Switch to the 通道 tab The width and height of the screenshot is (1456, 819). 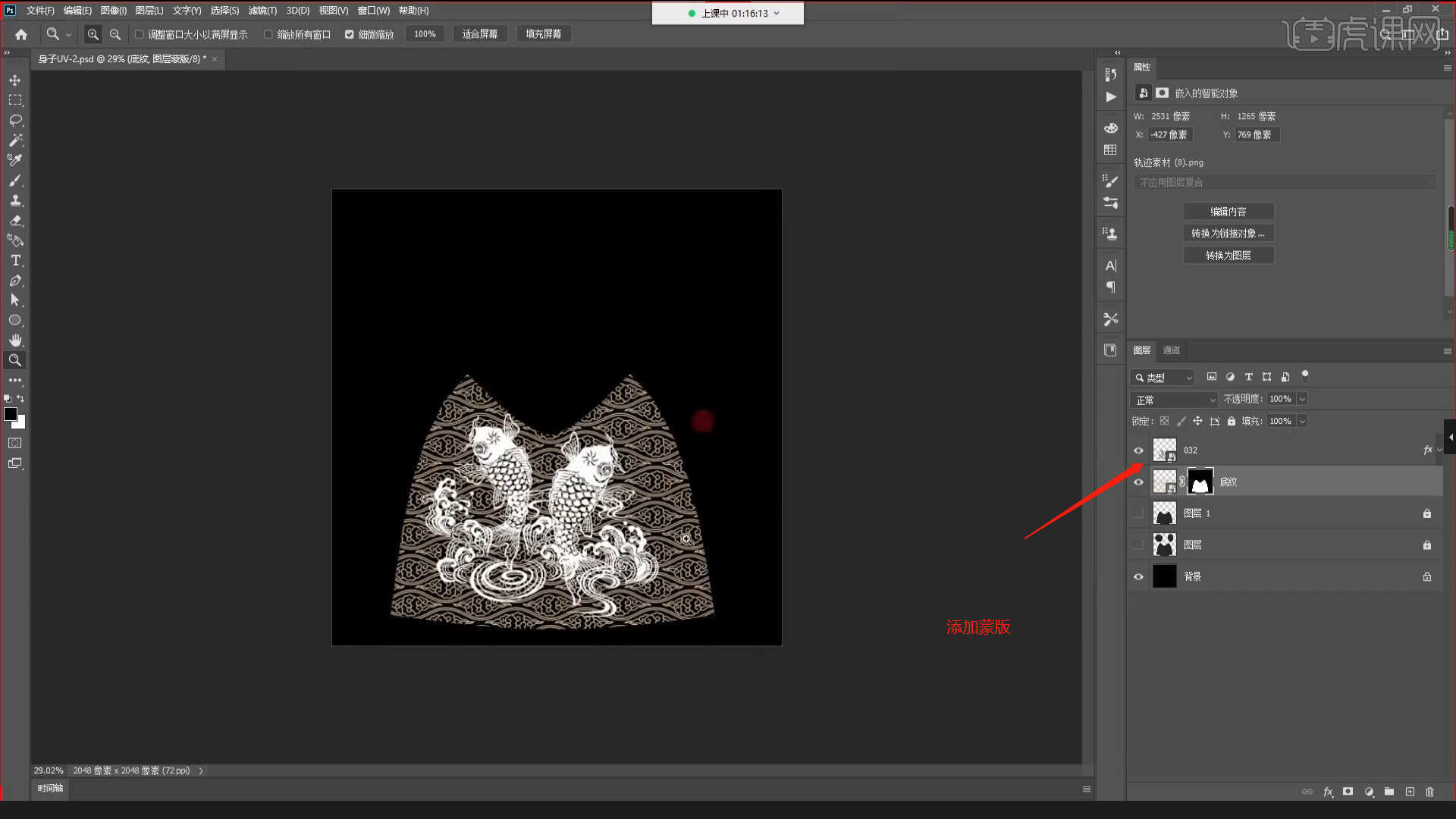[x=1172, y=350]
